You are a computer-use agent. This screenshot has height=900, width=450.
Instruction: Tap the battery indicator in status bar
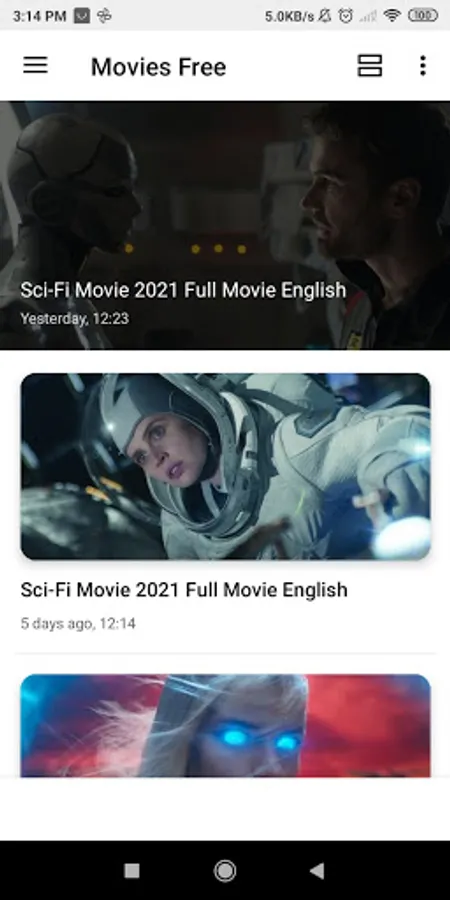coord(423,15)
